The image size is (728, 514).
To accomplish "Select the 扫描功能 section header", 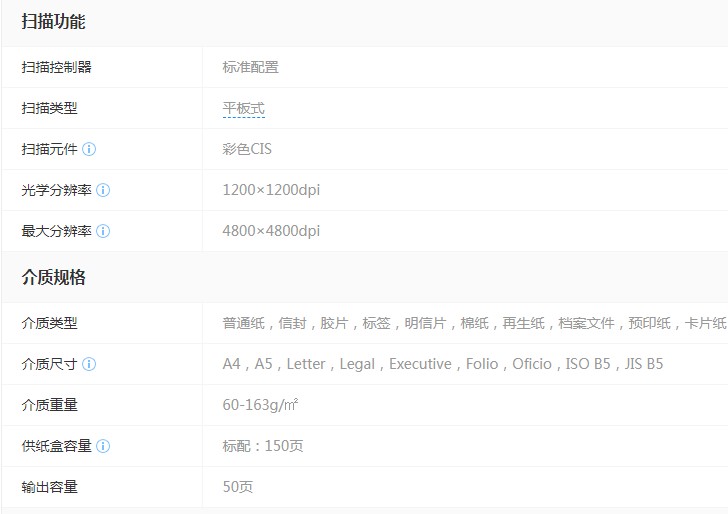I will [x=53, y=22].
